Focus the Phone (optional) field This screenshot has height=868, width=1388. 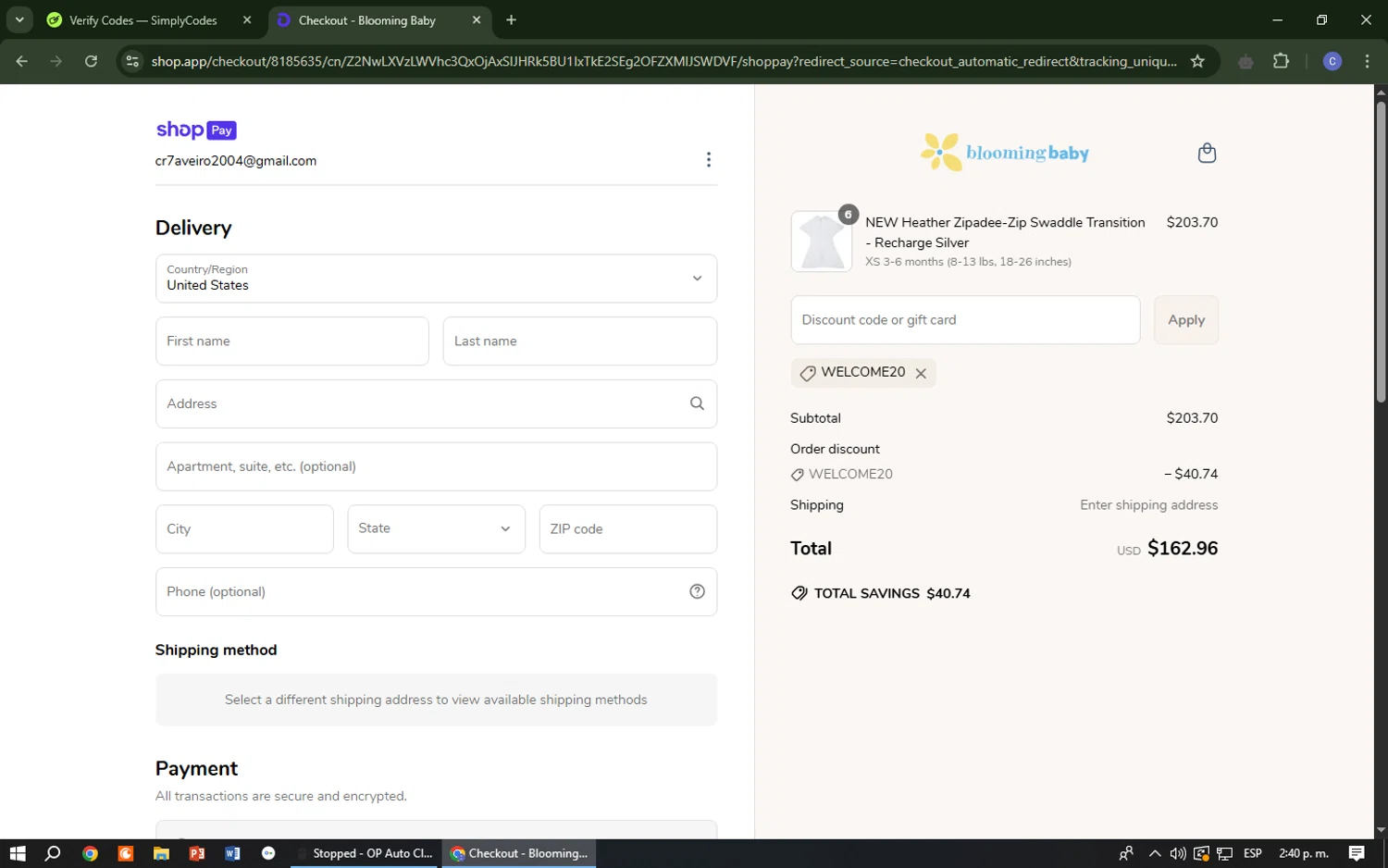coord(436,591)
